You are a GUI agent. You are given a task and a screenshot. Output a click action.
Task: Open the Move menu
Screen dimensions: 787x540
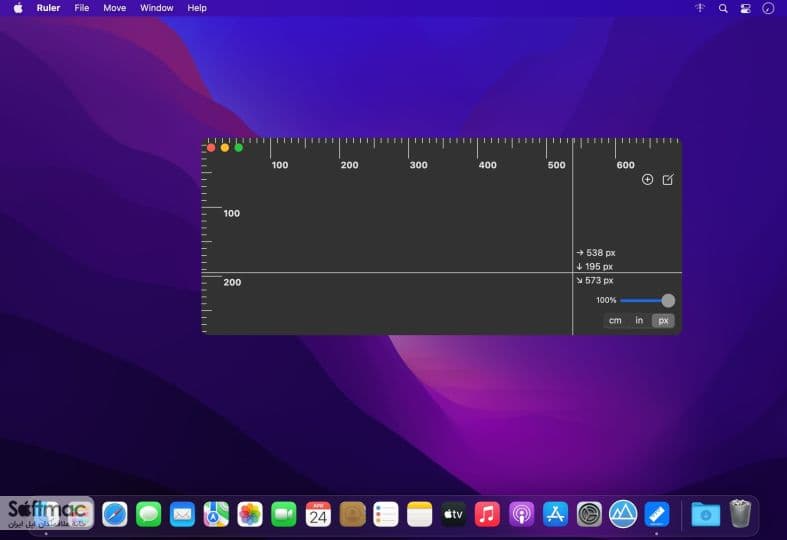(114, 8)
